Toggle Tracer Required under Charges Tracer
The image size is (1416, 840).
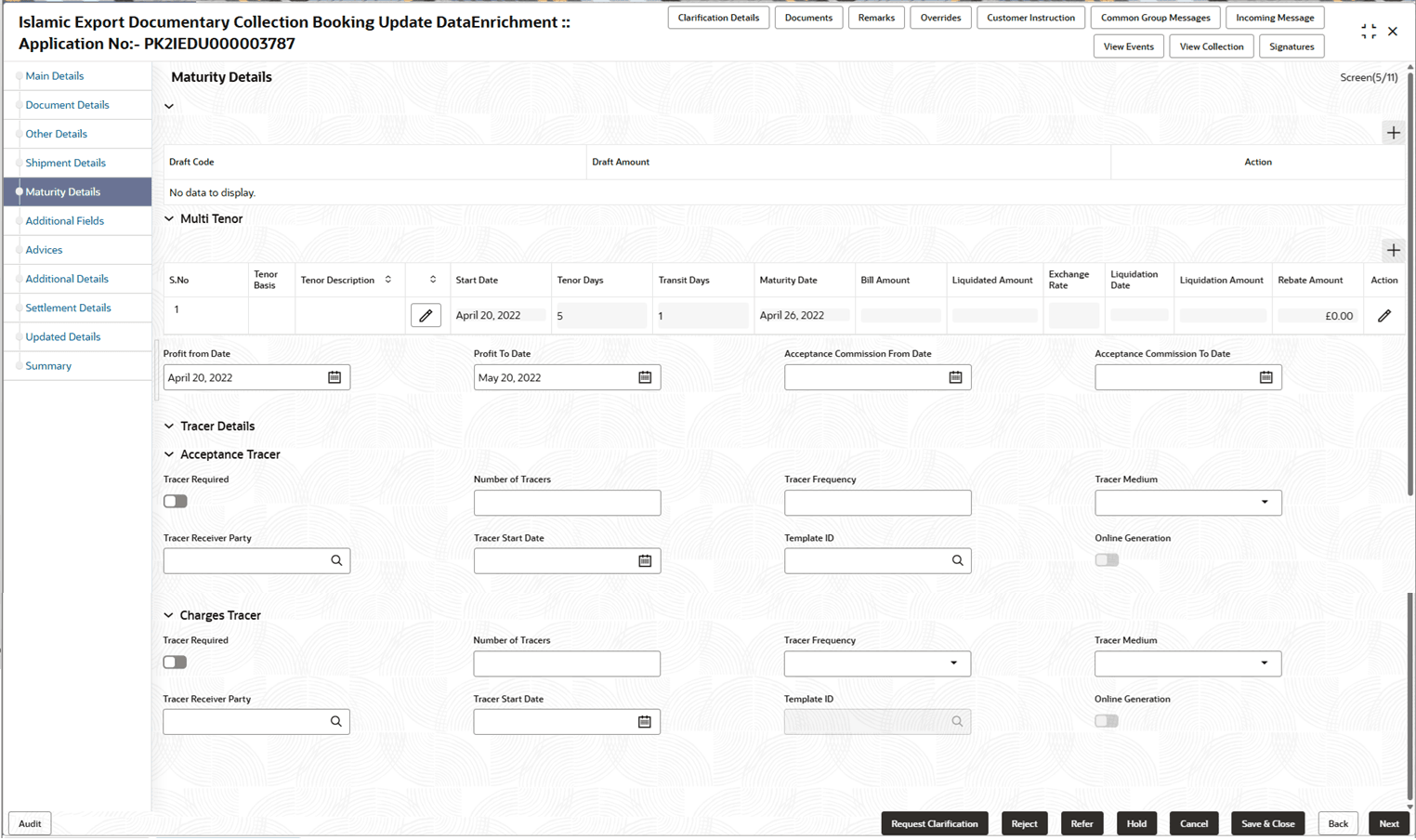[175, 662]
